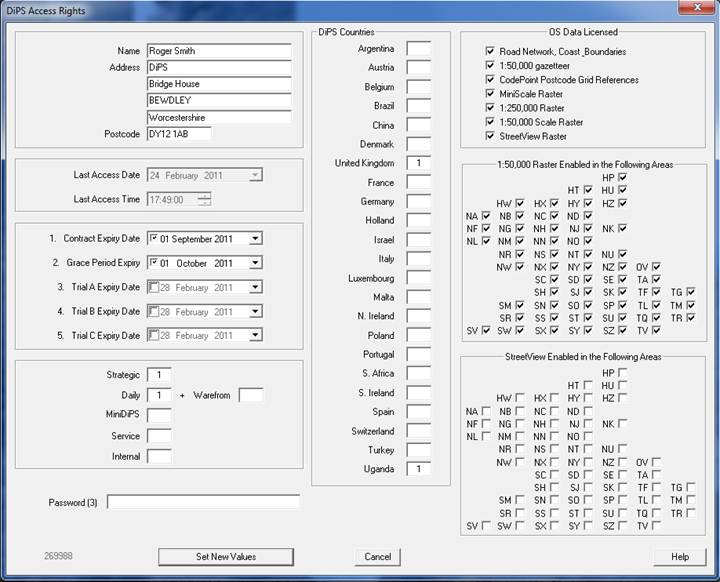This screenshot has height=582, width=720.
Task: Click the MiniDiPS input field
Action: click(159, 415)
